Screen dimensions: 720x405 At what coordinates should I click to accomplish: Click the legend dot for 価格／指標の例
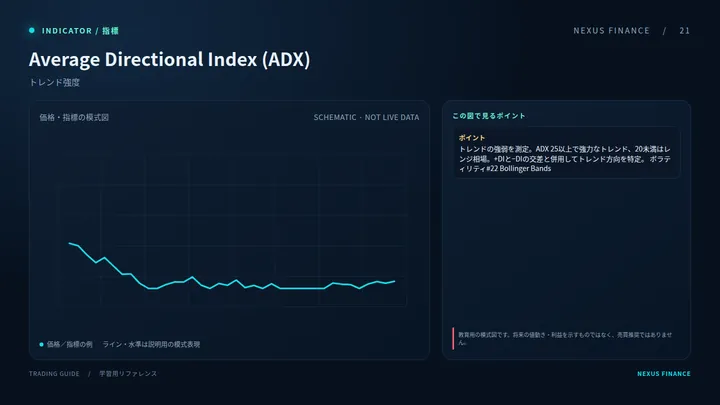[x=41, y=344]
